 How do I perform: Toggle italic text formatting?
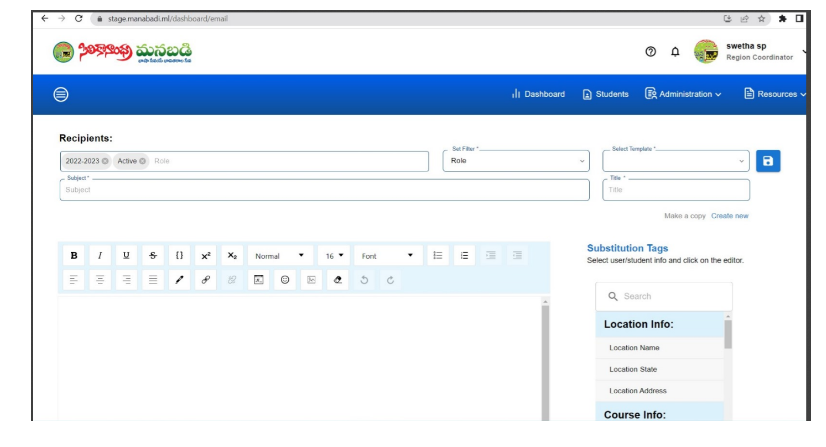(100, 256)
